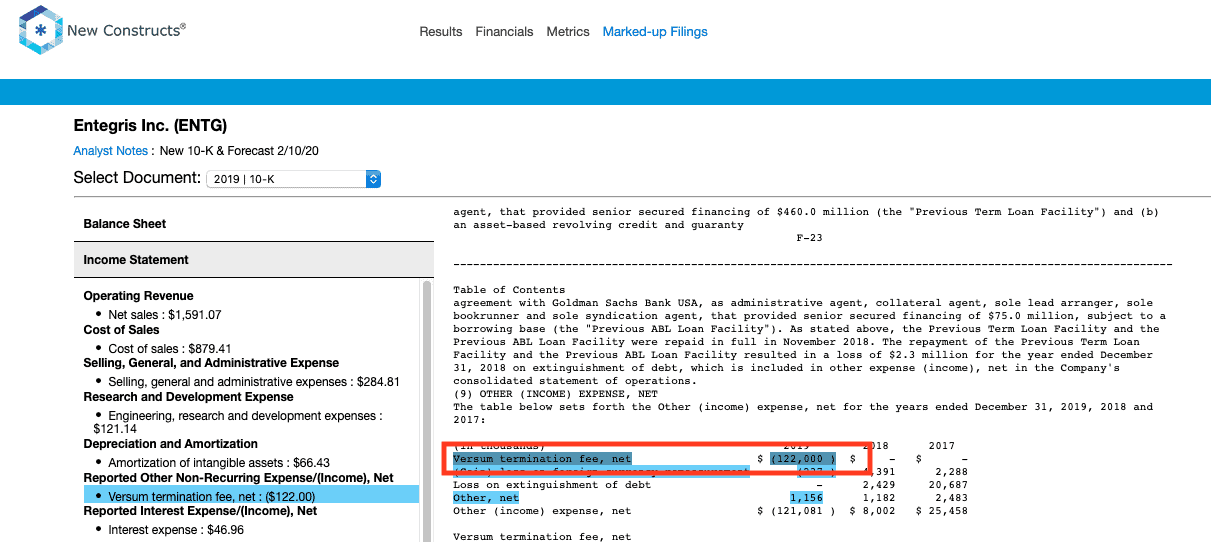The height and width of the screenshot is (542, 1211).
Task: Collapse the Income Statement section
Action: [x=254, y=260]
